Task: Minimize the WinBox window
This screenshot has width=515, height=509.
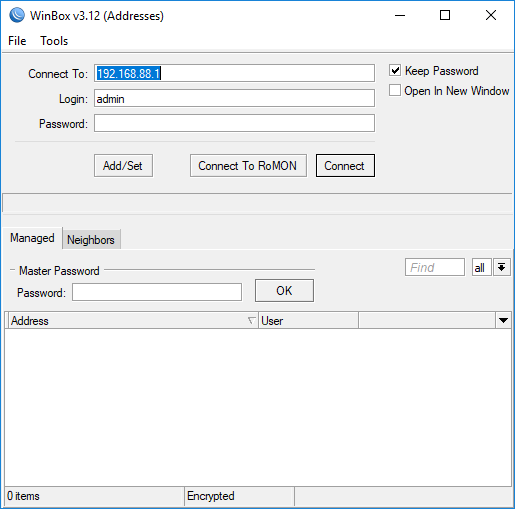Action: point(400,15)
